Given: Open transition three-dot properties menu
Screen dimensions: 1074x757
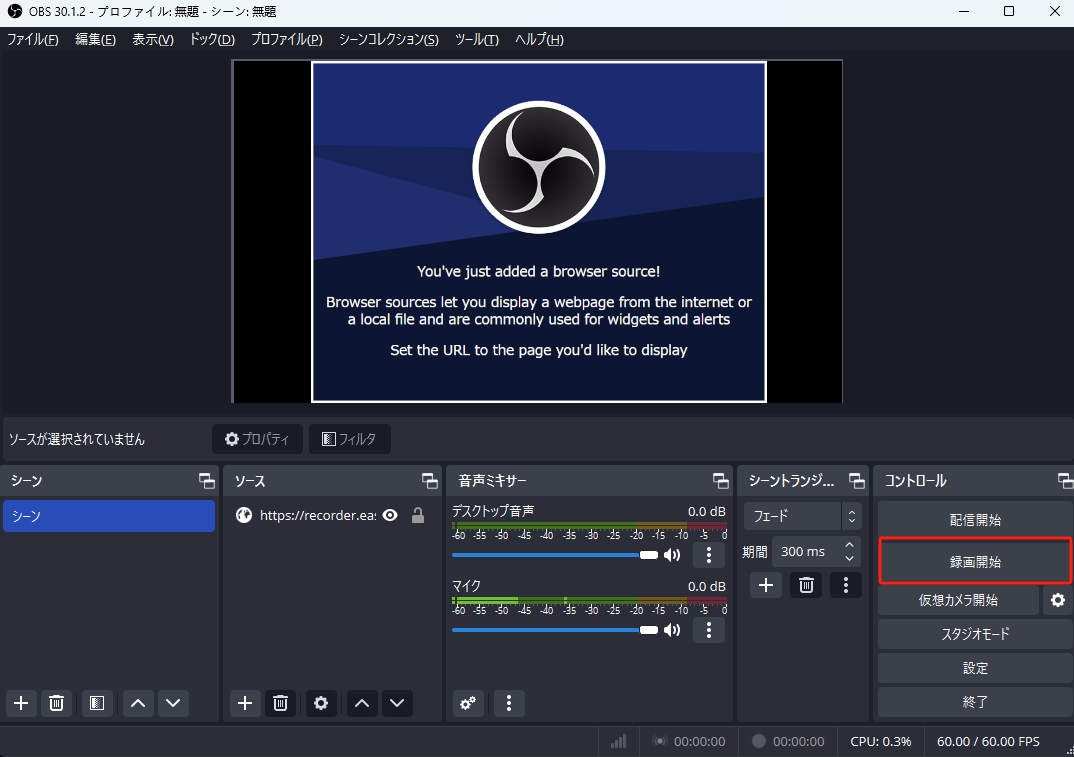Looking at the screenshot, I should [x=846, y=585].
